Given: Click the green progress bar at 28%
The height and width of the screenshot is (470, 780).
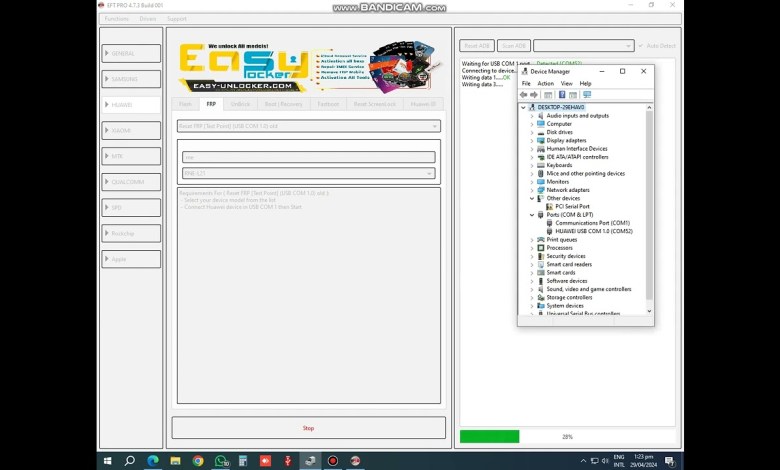Looking at the screenshot, I should 490,437.
